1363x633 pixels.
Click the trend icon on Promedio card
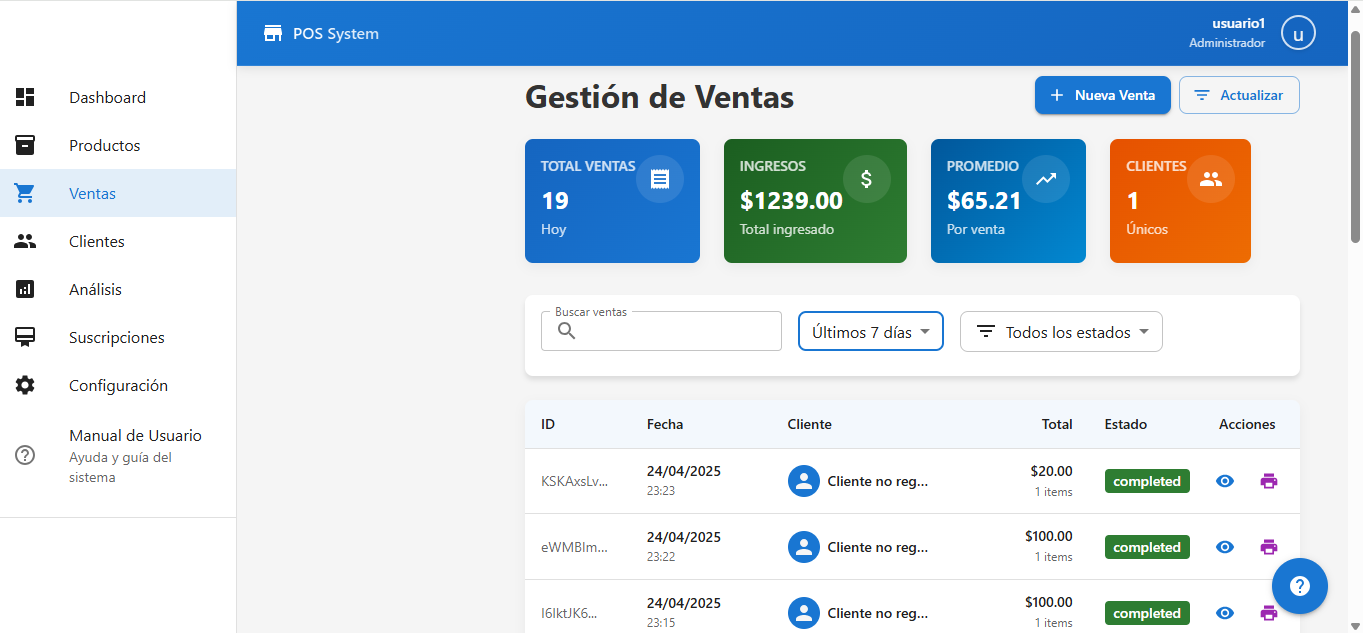(1046, 179)
